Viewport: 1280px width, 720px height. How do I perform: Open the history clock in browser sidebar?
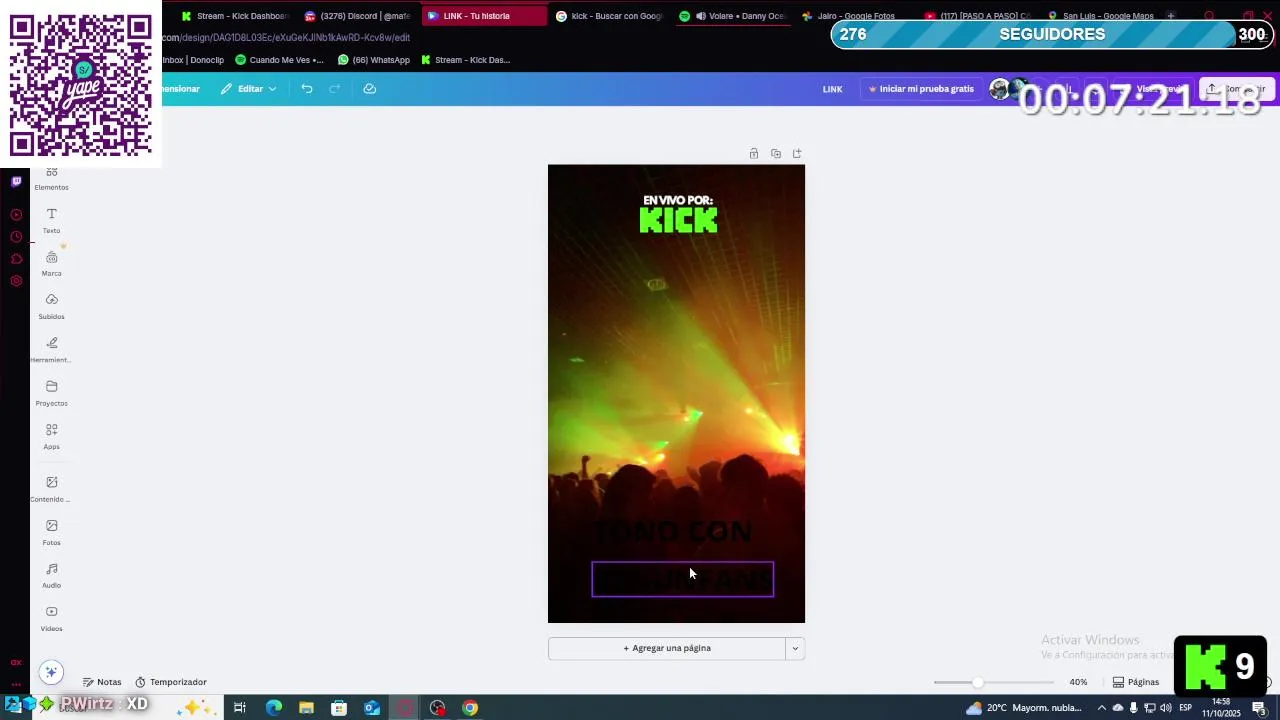click(16, 237)
